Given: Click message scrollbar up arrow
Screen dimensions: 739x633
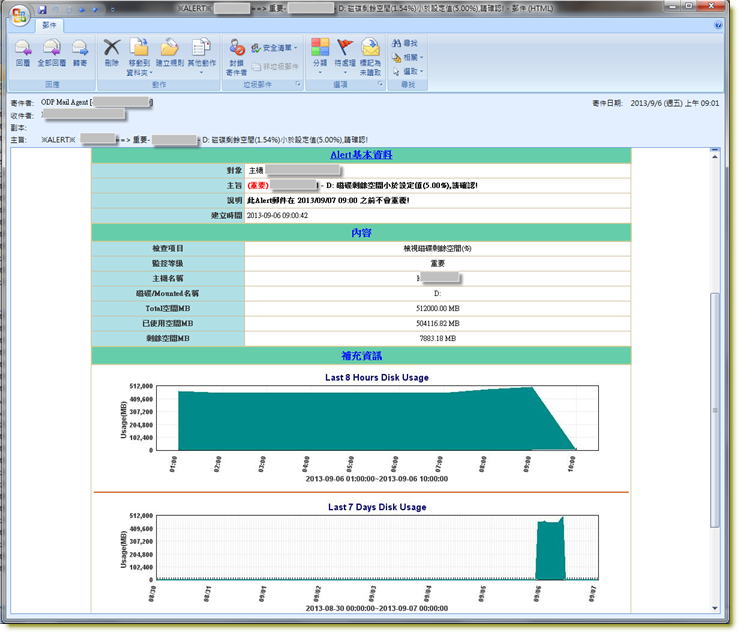Looking at the screenshot, I should click(715, 156).
